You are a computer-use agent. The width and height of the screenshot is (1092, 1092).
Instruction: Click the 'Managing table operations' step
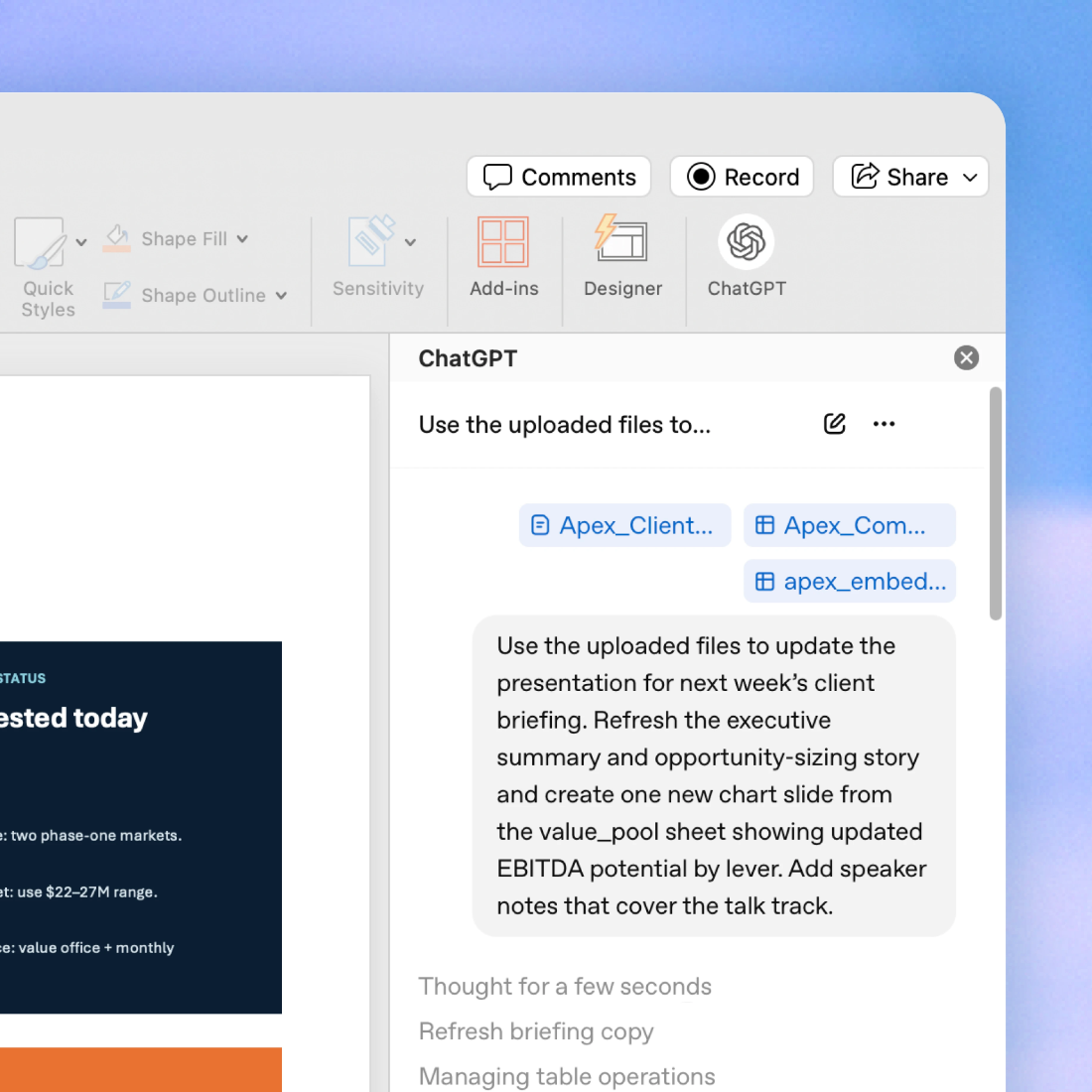[x=567, y=1076]
